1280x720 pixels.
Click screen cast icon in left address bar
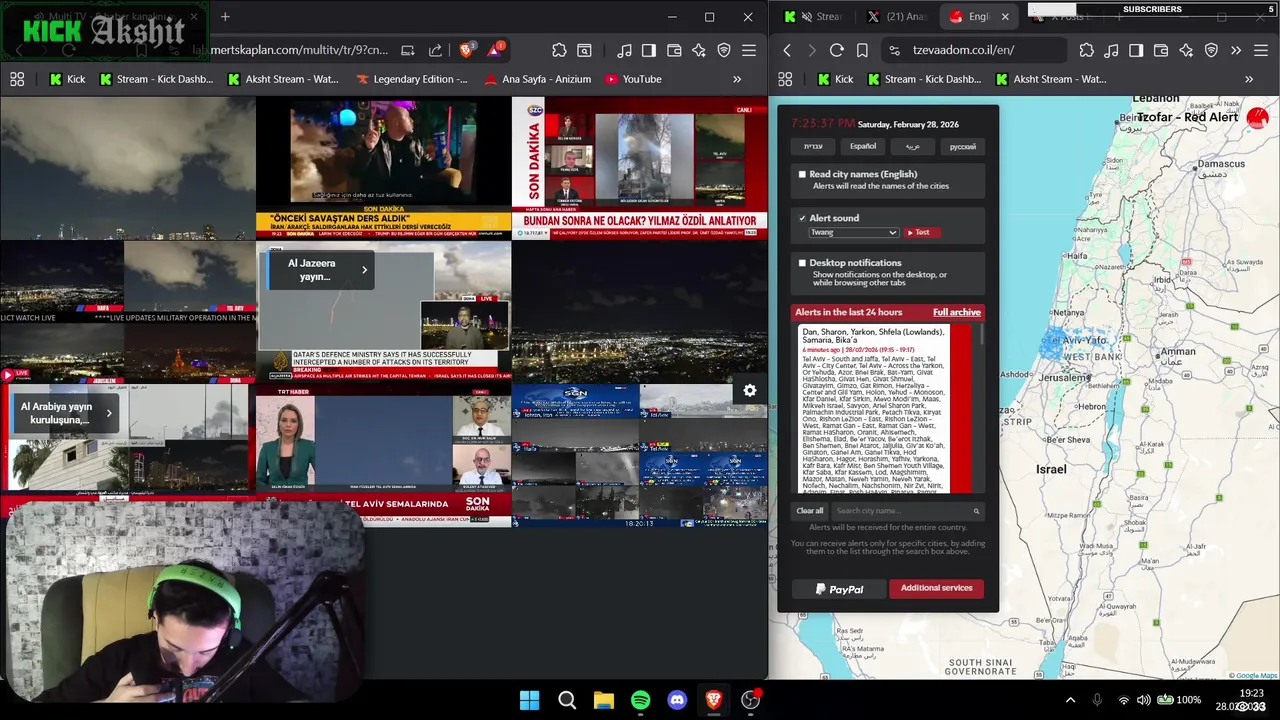408,50
